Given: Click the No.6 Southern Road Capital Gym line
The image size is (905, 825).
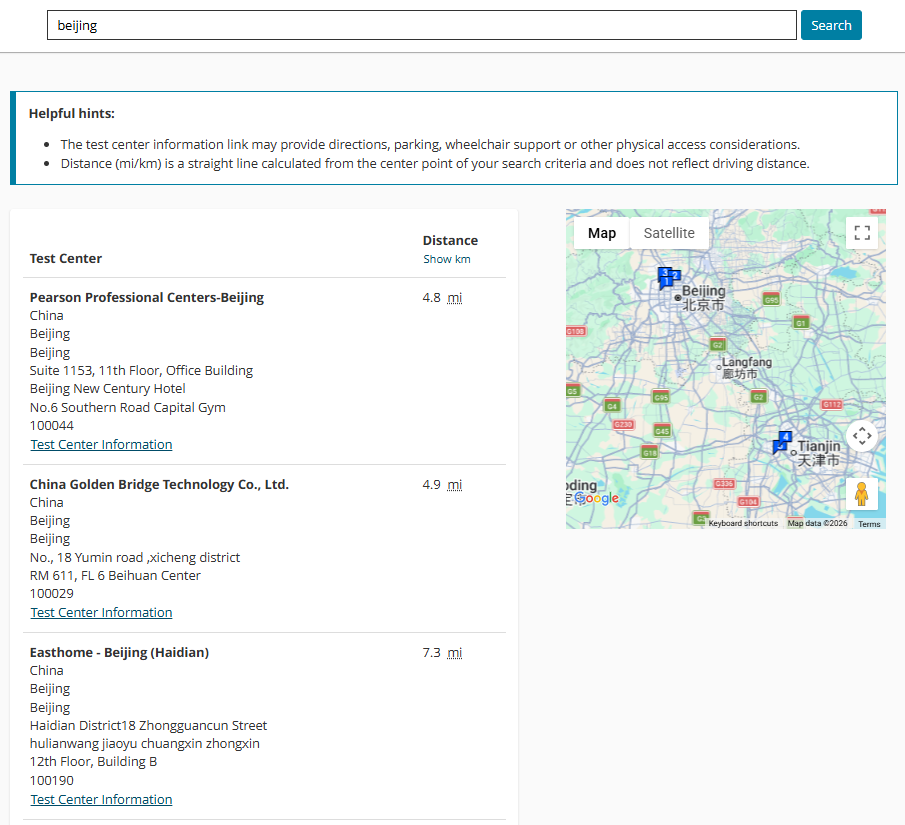Looking at the screenshot, I should point(128,408).
